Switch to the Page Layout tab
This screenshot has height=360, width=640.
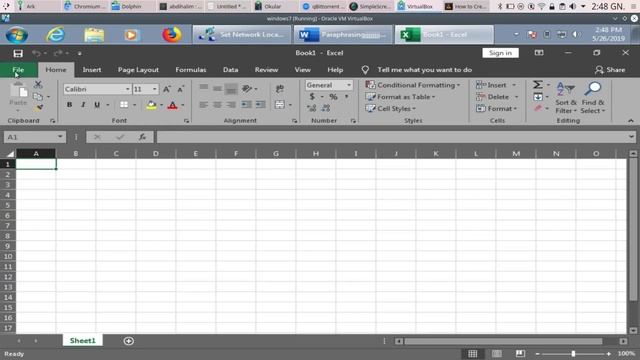tap(138, 70)
